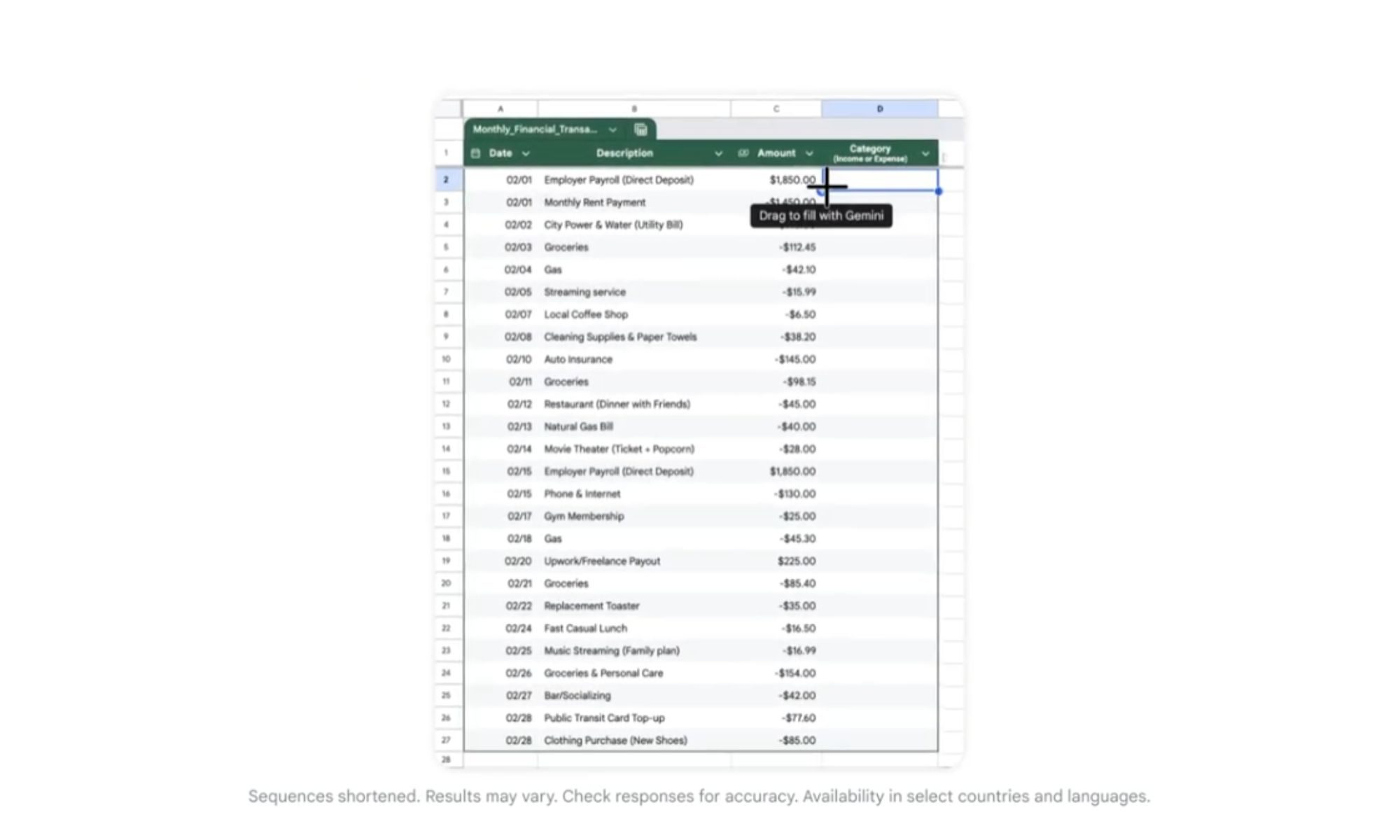Expand the Monthly_Financial_Transa table name menu
1400x840 pixels.
click(612, 129)
